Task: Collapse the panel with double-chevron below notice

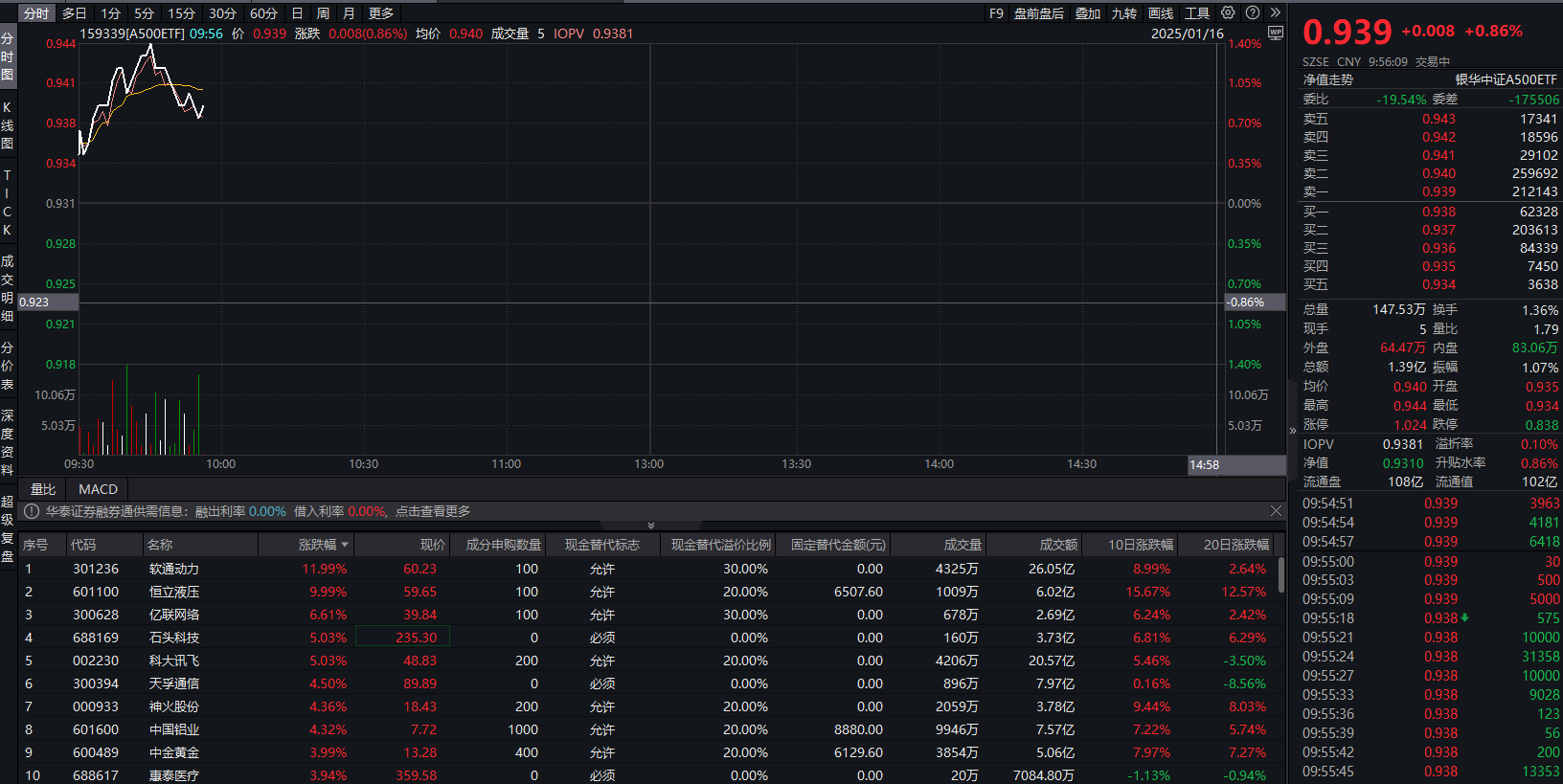Action: [651, 526]
